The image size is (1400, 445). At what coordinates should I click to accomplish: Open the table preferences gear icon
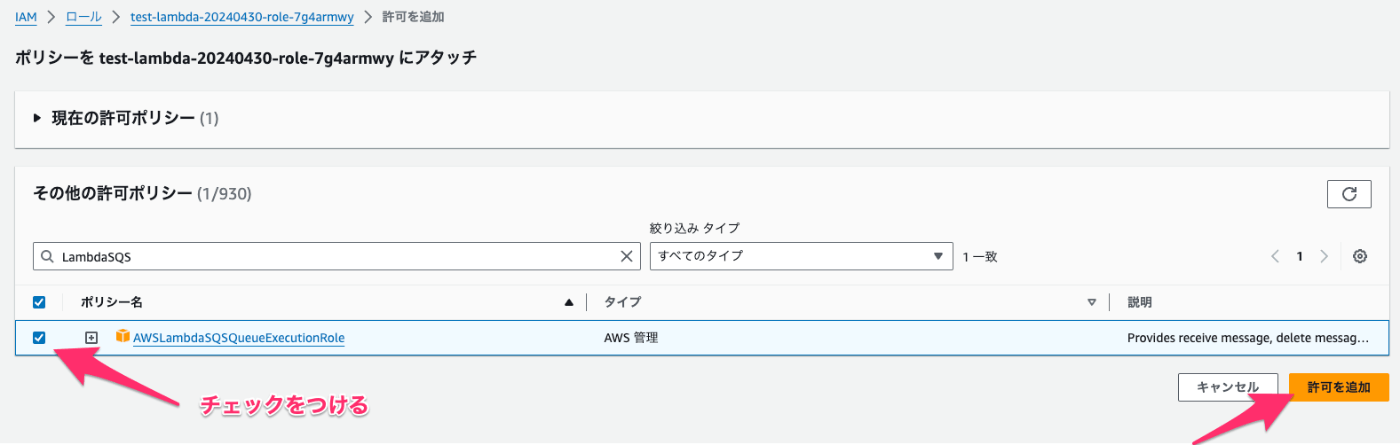click(x=1360, y=256)
